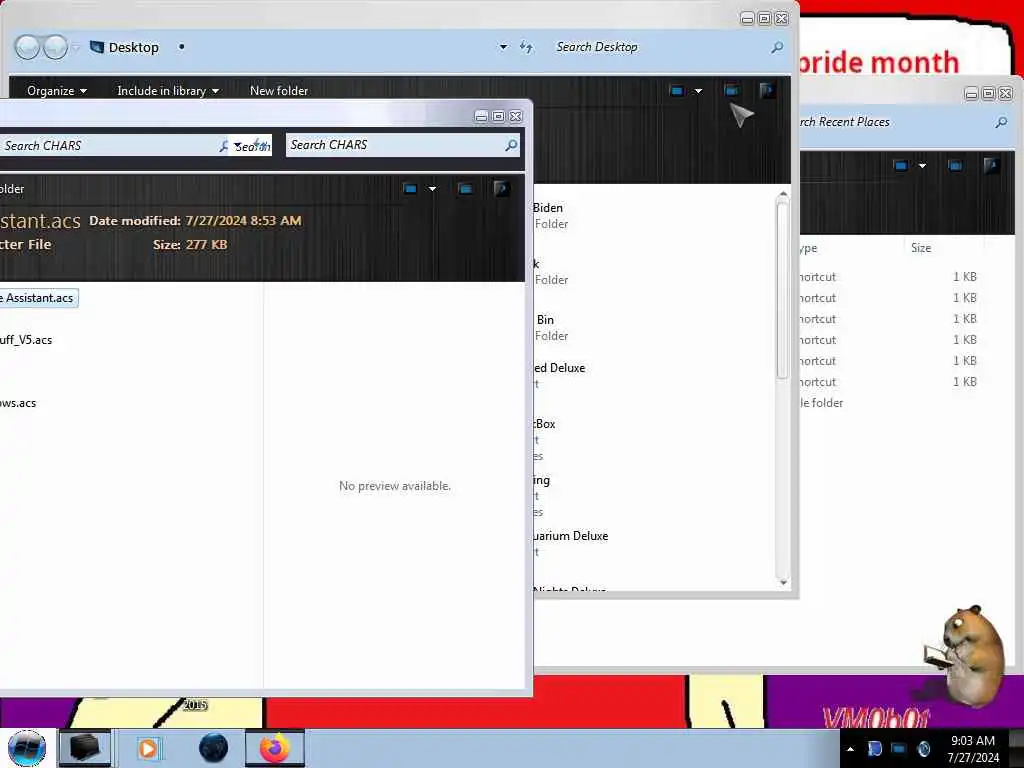Select the item ending in Bin
This screenshot has height=768, width=1024.
550,327
